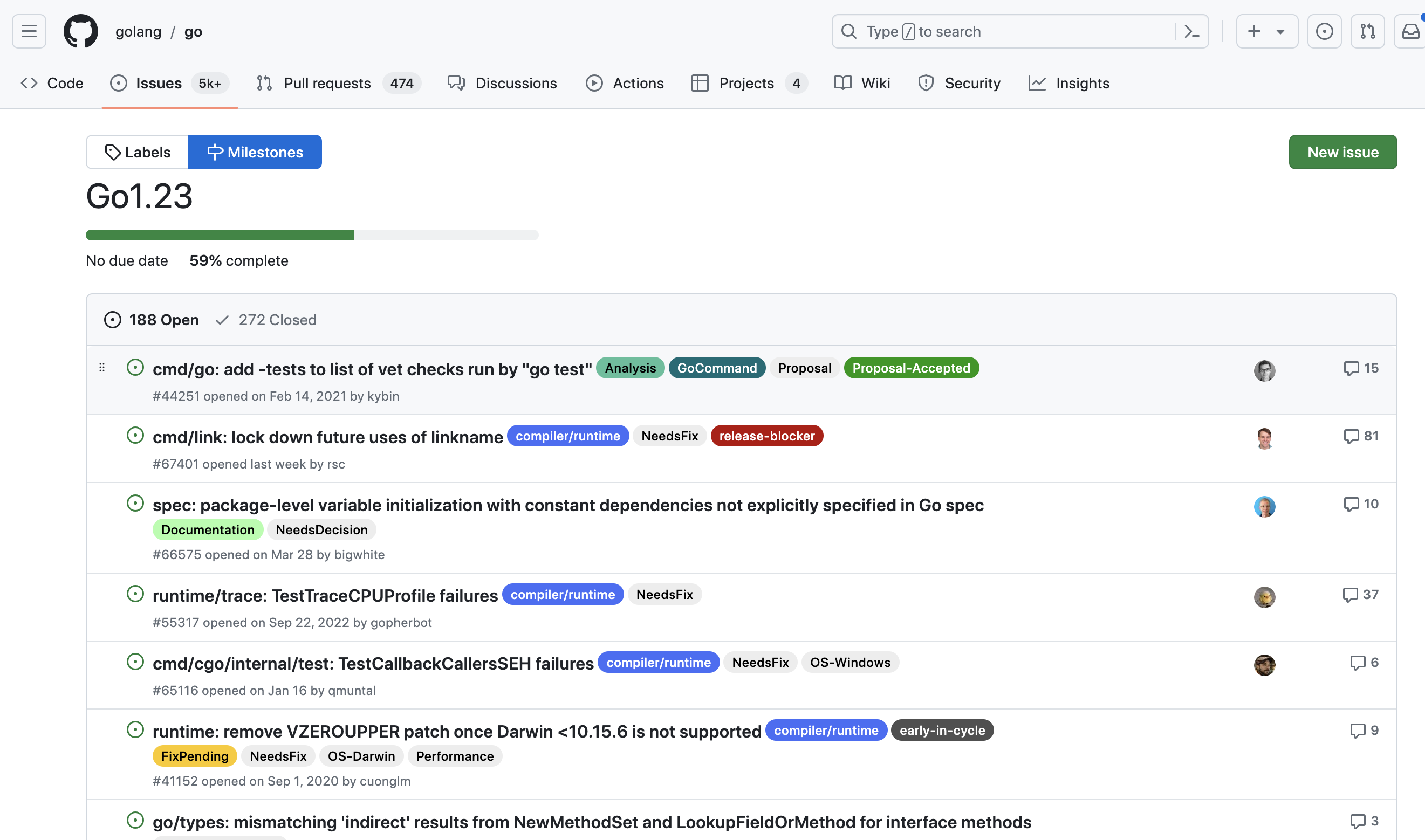Open the pull requests shortcut icon in header

click(x=1367, y=32)
